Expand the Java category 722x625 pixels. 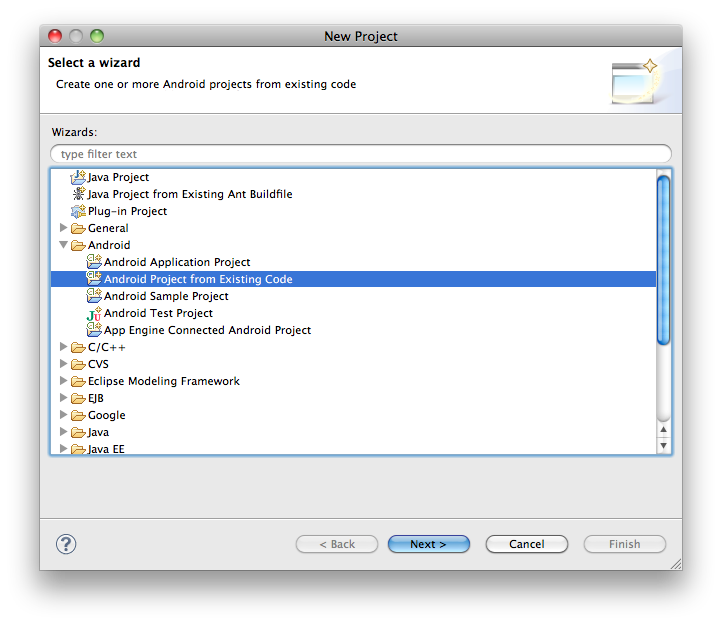[64, 432]
